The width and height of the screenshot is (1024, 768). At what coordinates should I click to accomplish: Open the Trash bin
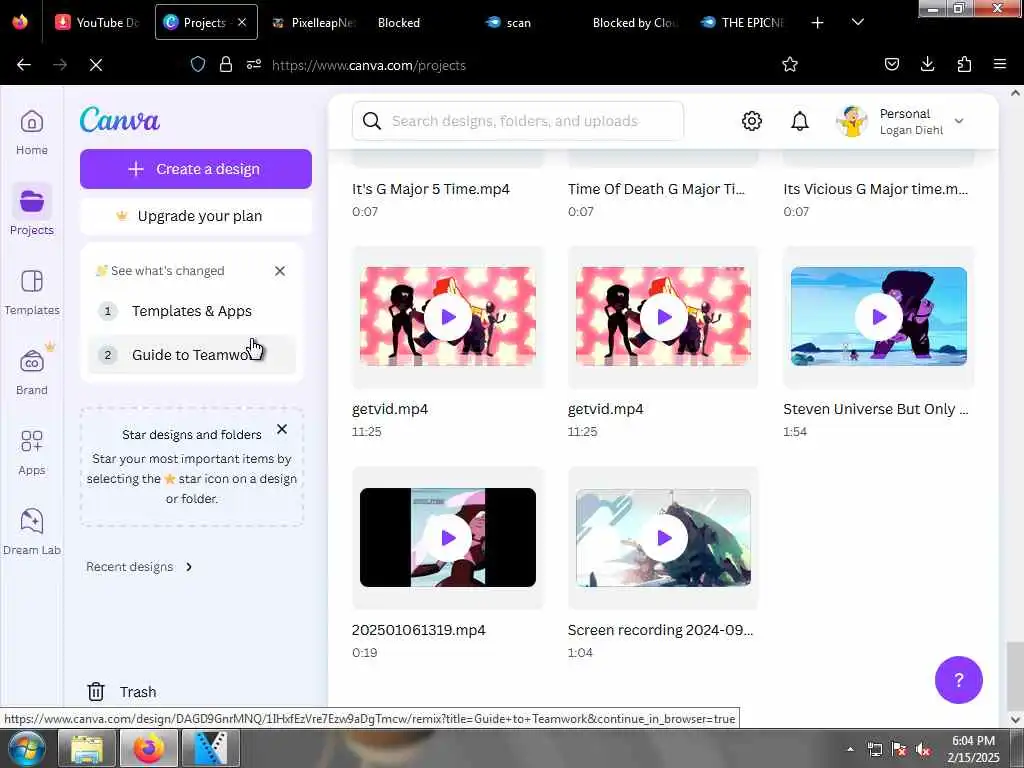[x=122, y=692]
